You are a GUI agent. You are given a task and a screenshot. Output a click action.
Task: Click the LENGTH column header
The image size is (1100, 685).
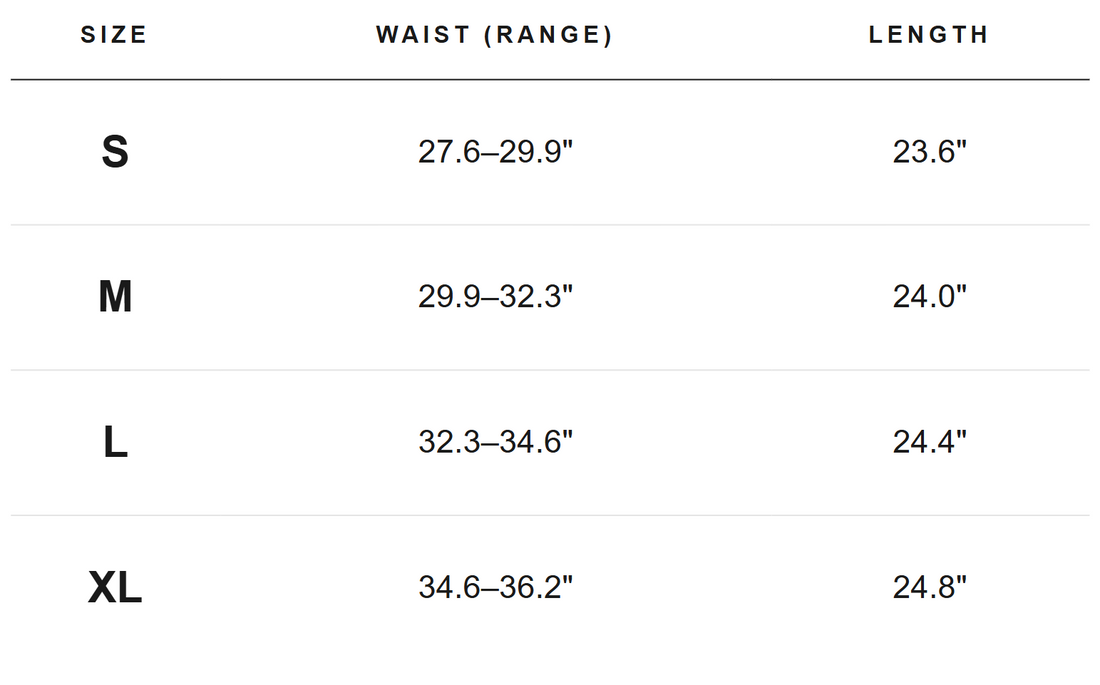[929, 34]
